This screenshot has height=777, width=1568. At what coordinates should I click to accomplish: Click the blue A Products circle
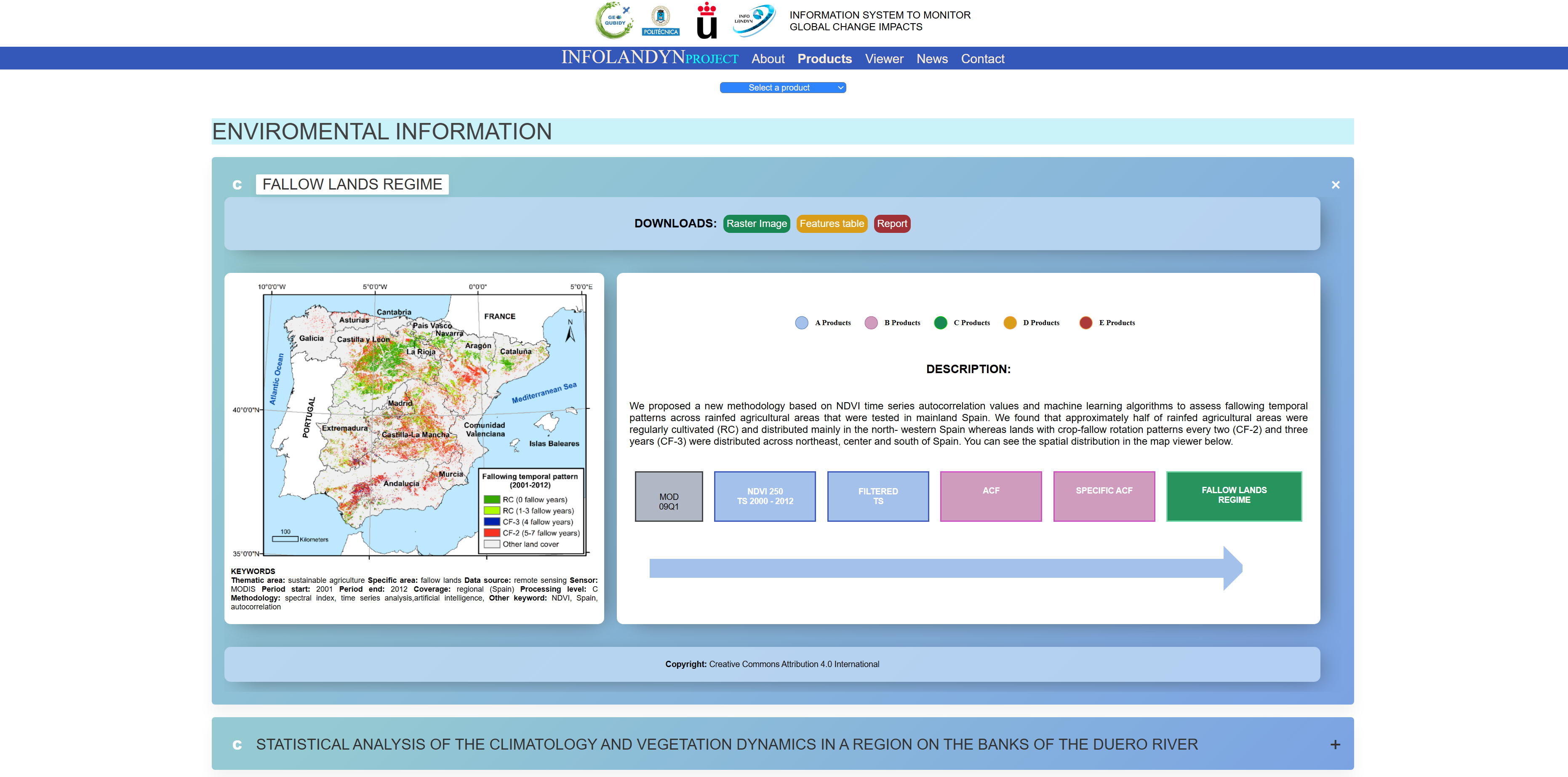pyautogui.click(x=802, y=323)
